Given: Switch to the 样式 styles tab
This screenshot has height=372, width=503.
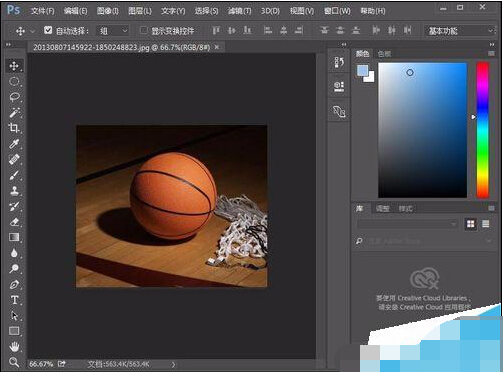Looking at the screenshot, I should pos(405,209).
